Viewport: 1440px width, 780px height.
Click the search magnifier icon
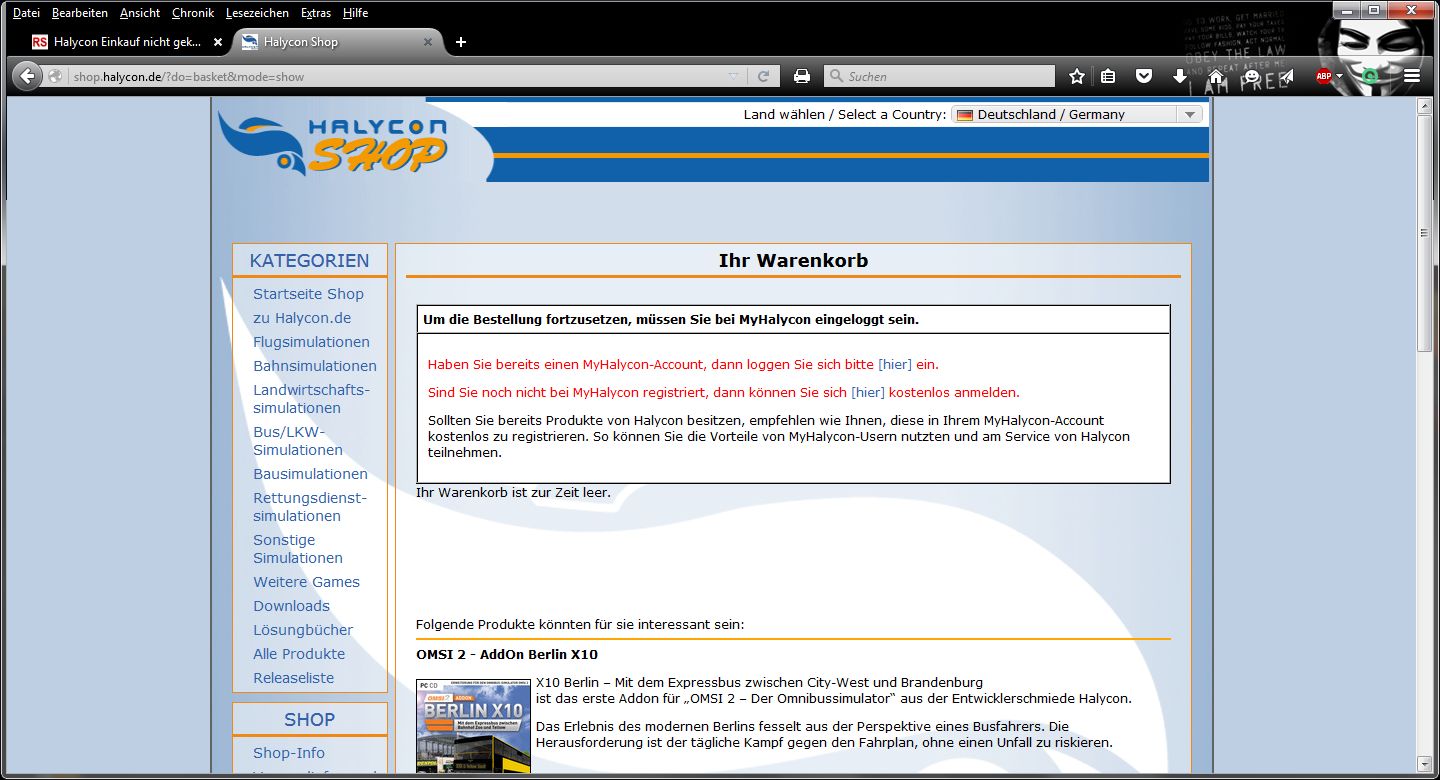[x=836, y=76]
